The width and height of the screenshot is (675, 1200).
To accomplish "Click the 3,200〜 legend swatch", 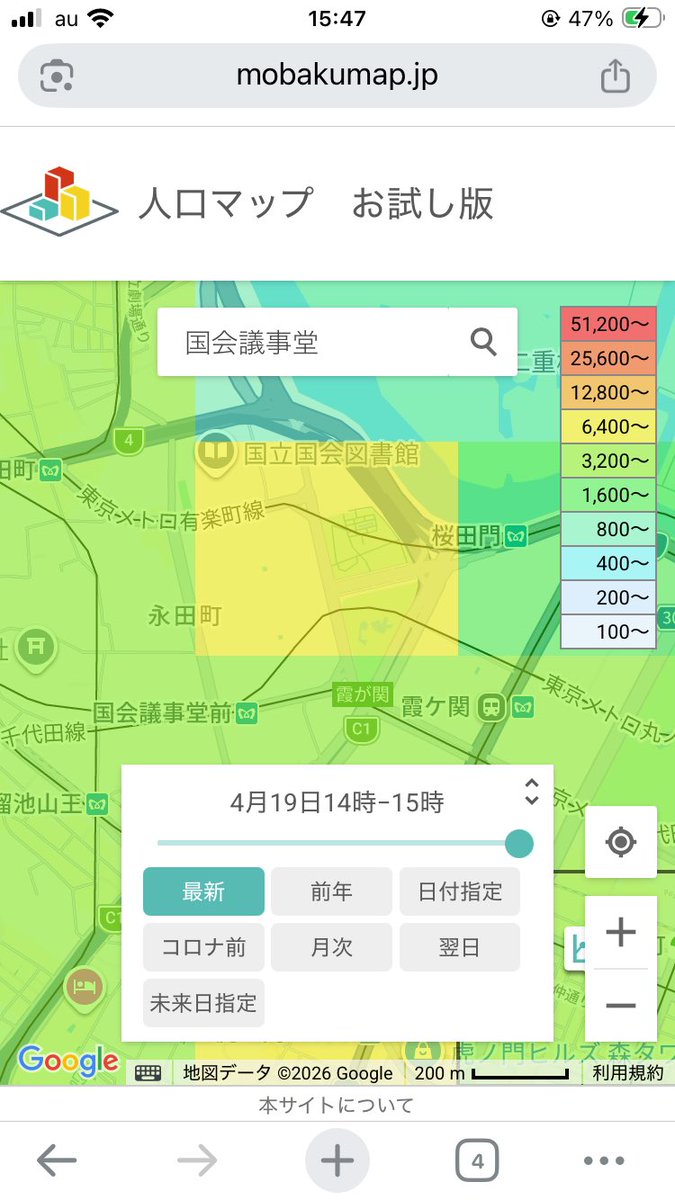I will click(x=608, y=461).
